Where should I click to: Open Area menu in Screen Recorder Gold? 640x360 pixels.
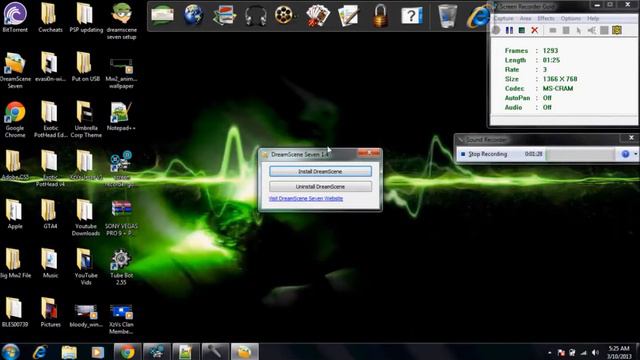point(525,18)
